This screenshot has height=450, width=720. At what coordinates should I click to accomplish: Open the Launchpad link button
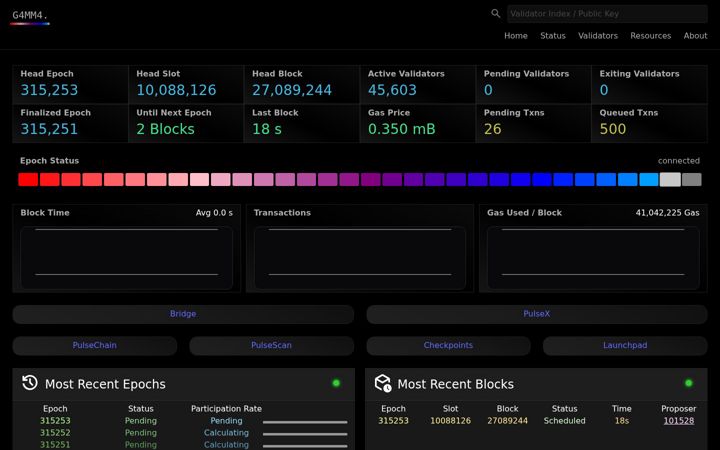coord(625,345)
